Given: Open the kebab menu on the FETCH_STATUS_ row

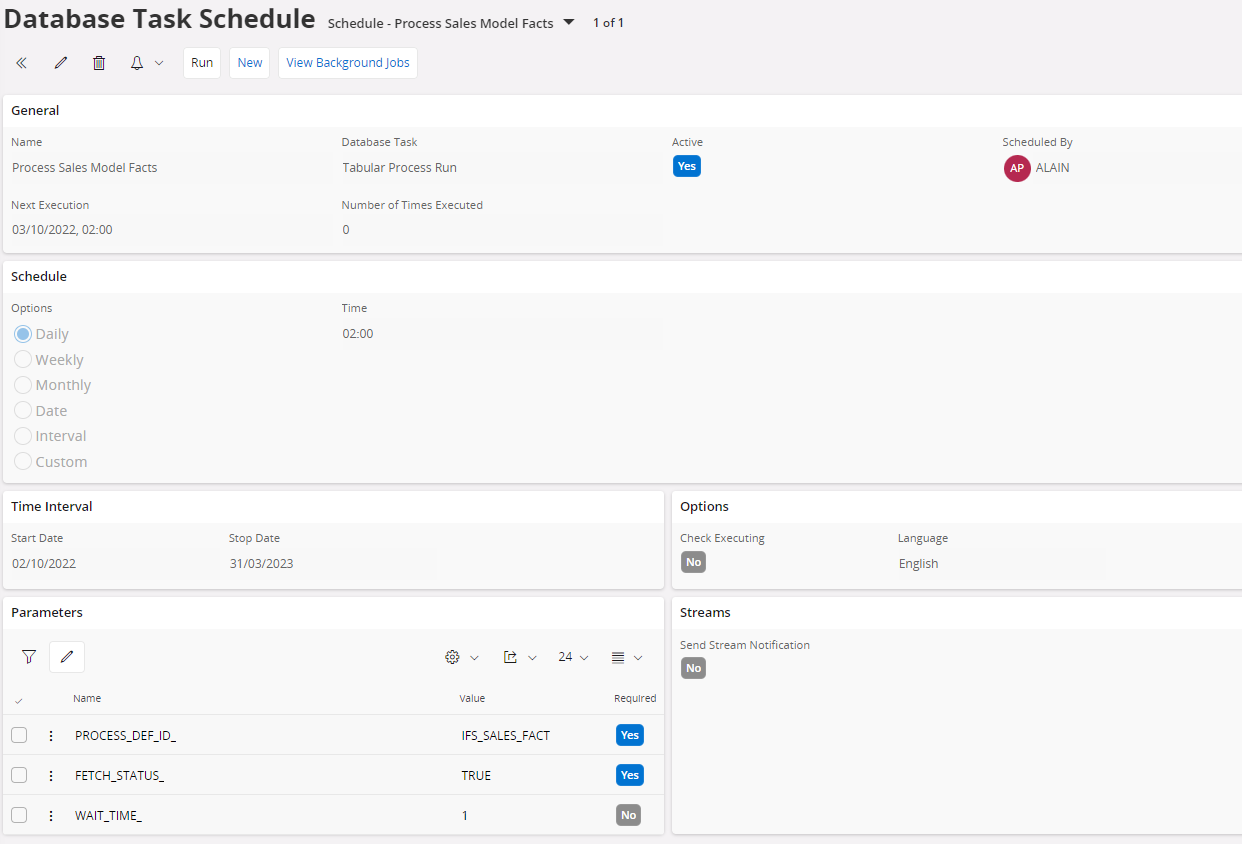Looking at the screenshot, I should (51, 775).
